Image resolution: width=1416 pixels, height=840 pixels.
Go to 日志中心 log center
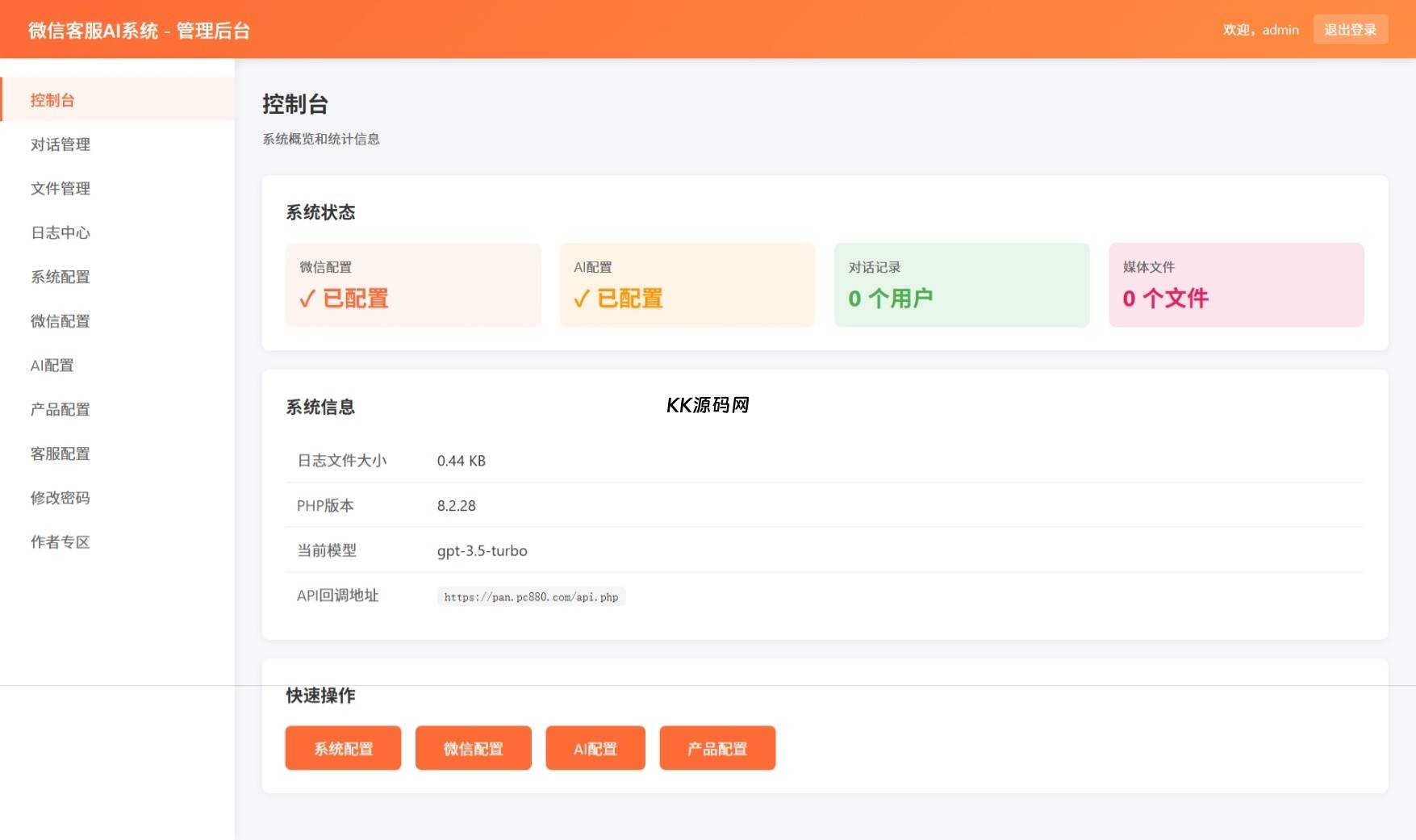pos(60,232)
